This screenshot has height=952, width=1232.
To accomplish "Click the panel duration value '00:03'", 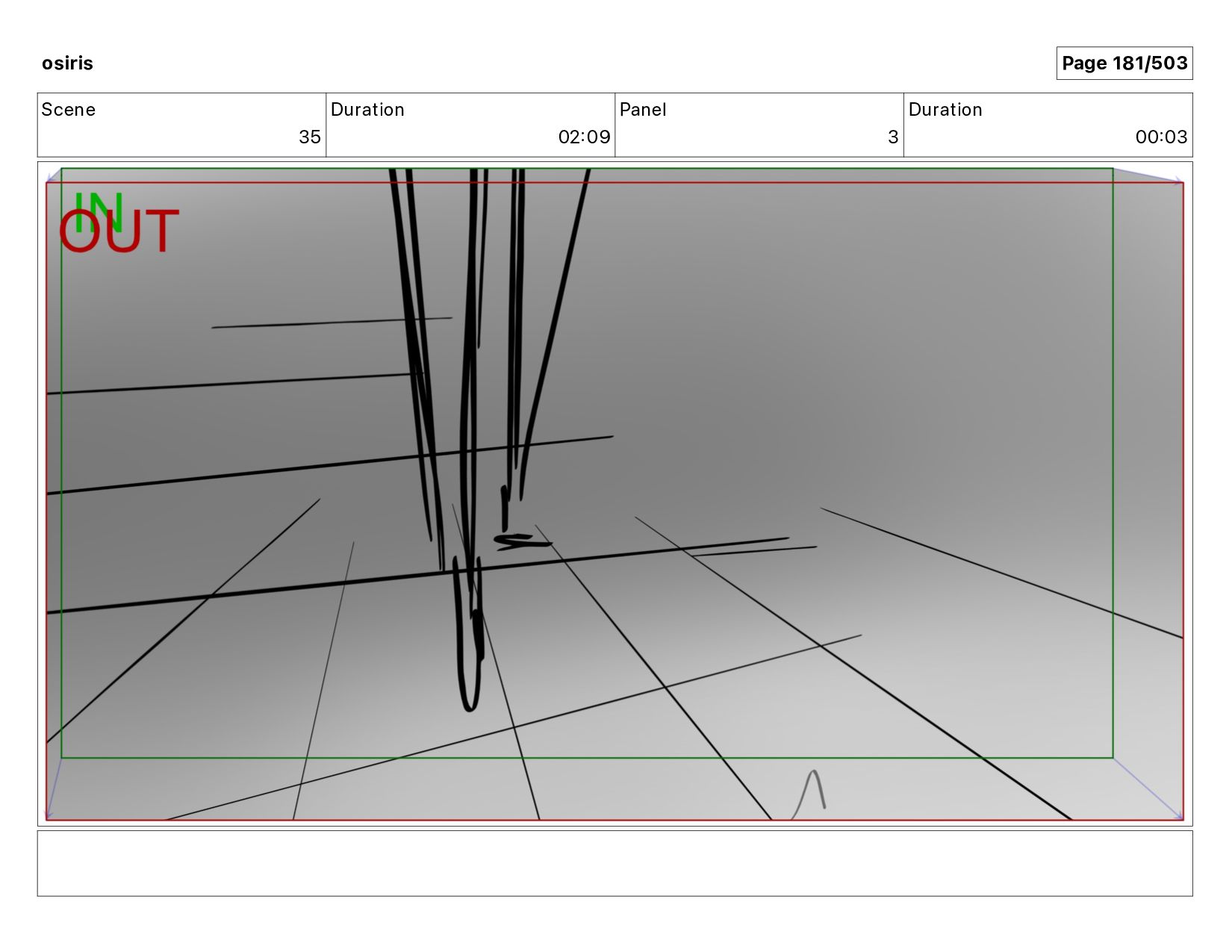I will coord(1161,137).
